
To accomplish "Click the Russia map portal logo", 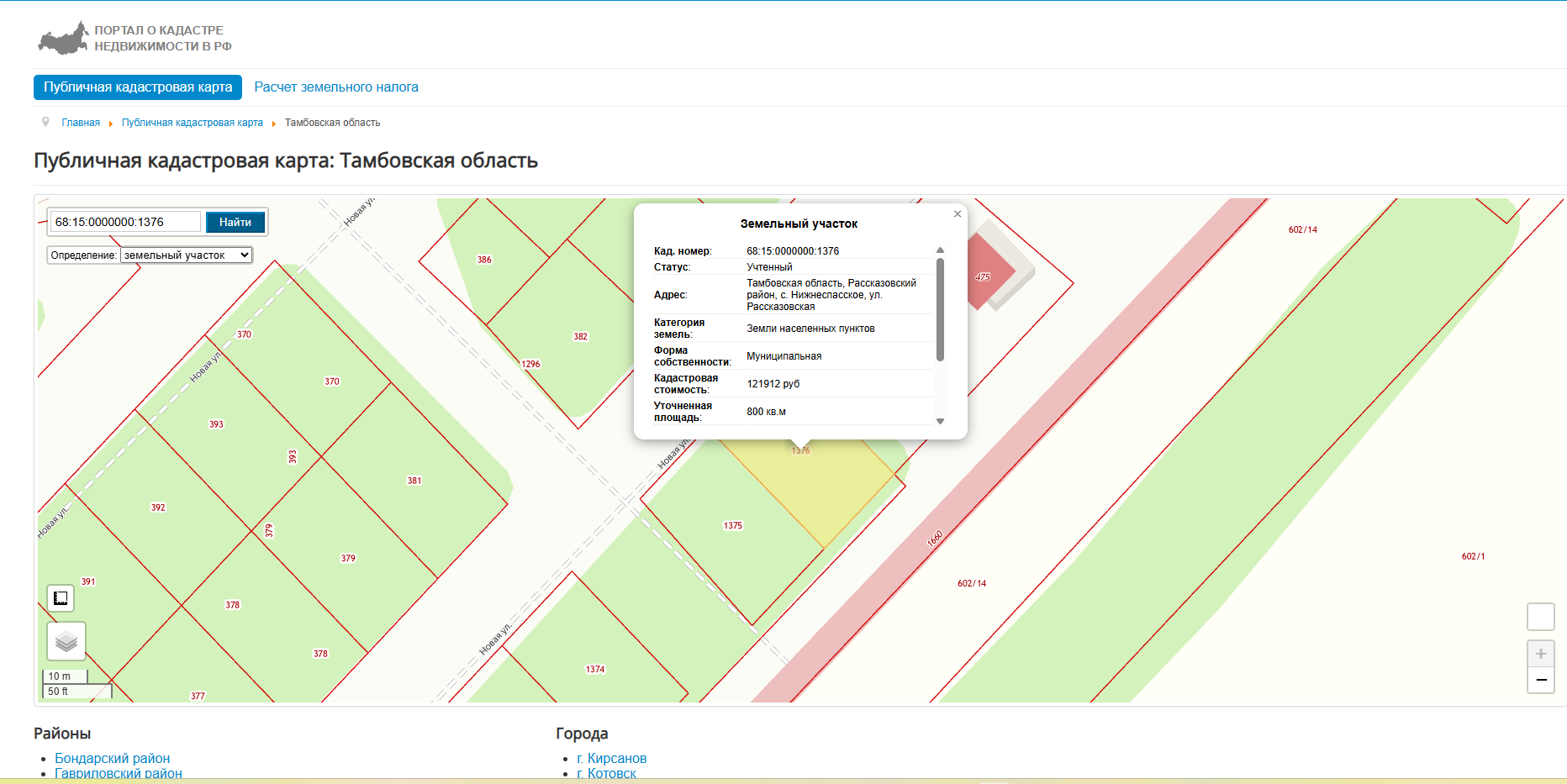I will tap(63, 39).
